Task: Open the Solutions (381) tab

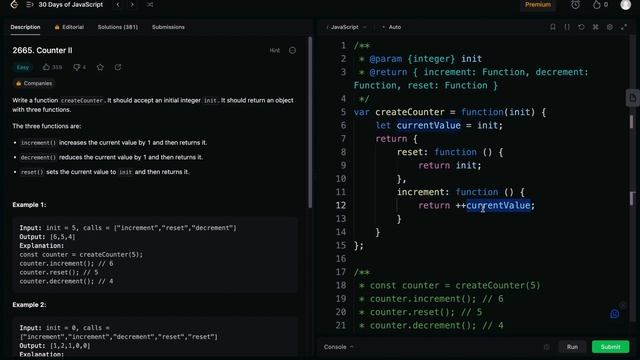Action: click(x=118, y=27)
